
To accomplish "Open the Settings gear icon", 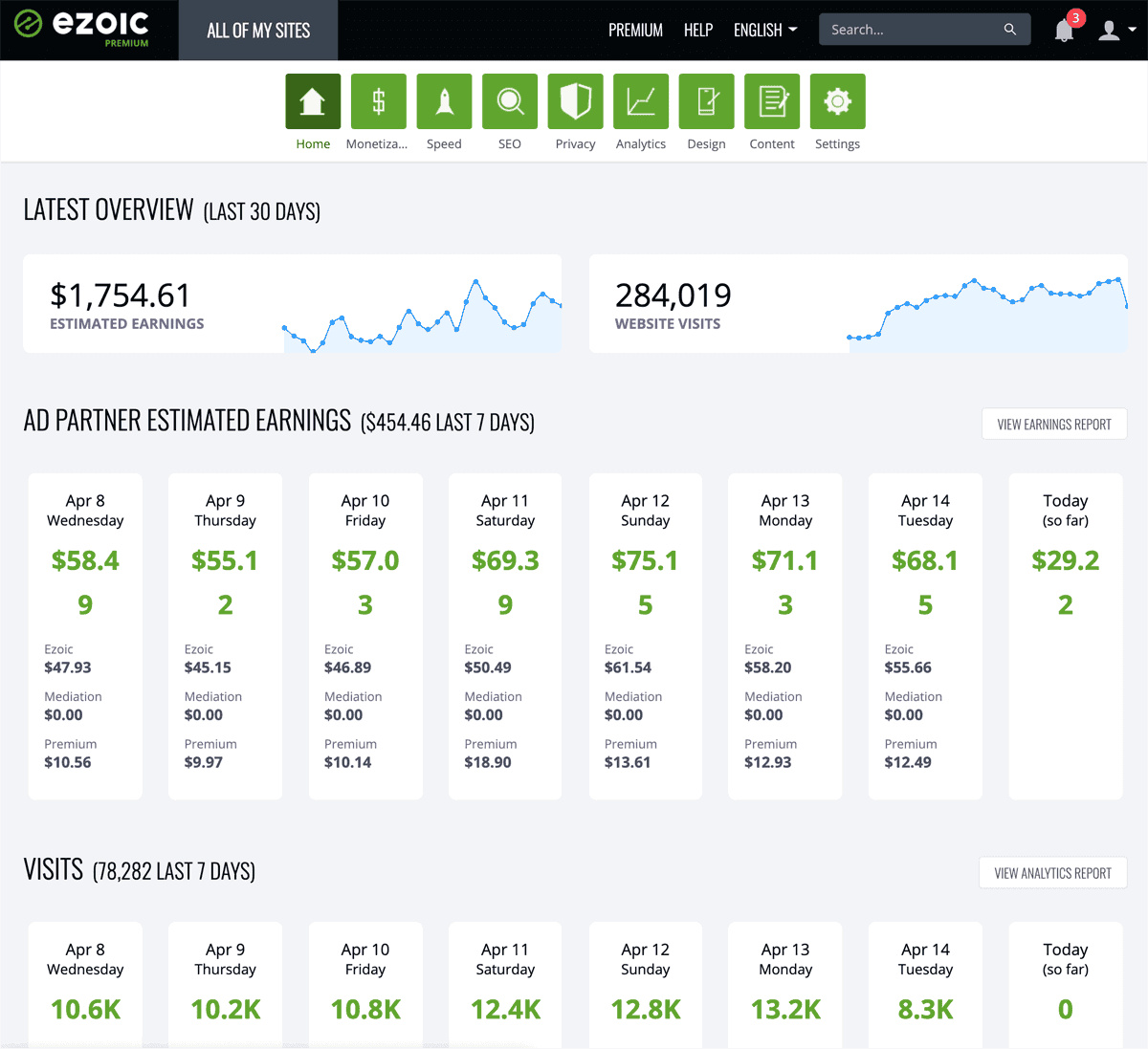I will pos(837,101).
